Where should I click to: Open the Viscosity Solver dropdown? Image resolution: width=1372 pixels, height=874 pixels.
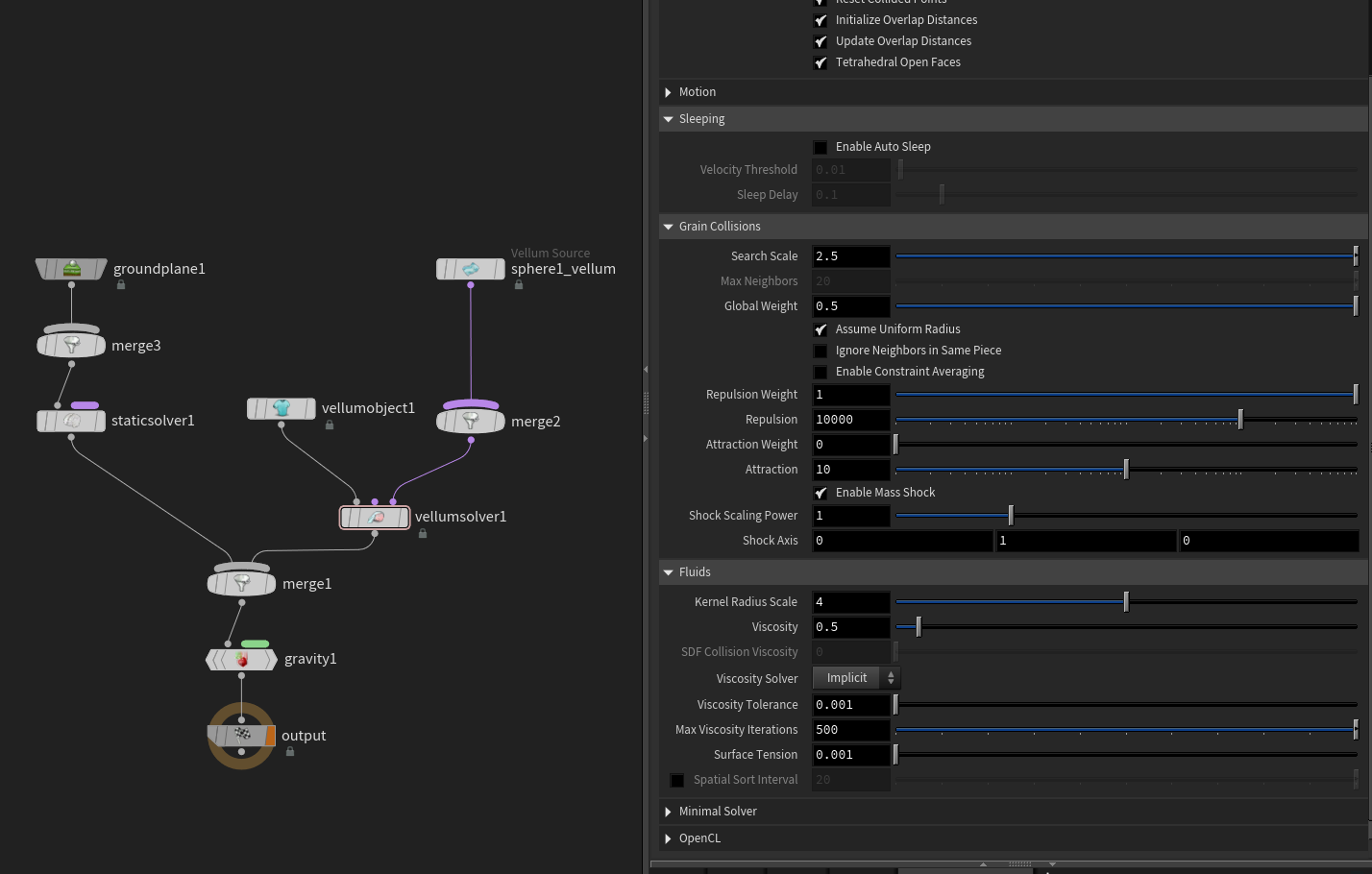[x=856, y=678]
